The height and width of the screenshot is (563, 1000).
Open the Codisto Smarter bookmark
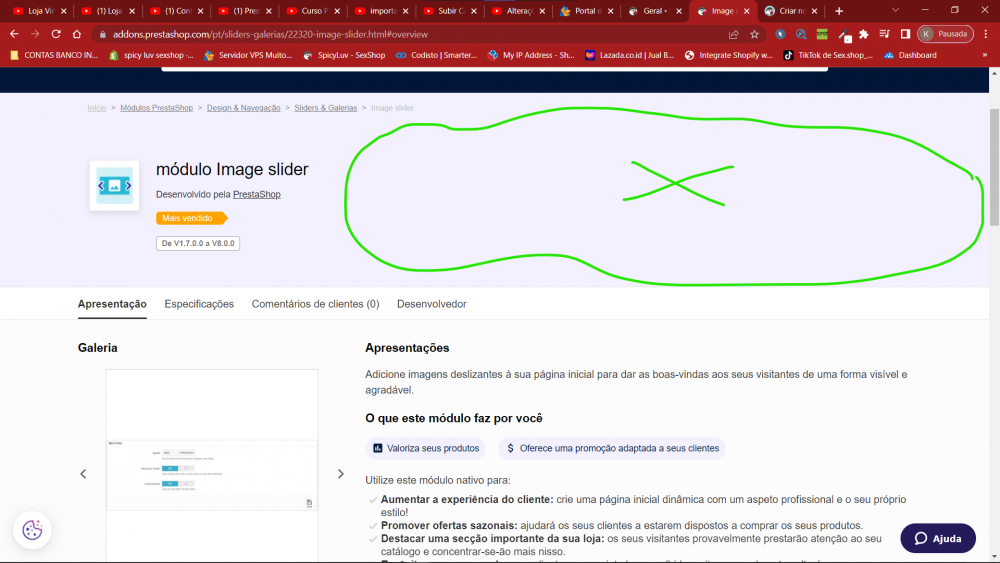pyautogui.click(x=436, y=55)
